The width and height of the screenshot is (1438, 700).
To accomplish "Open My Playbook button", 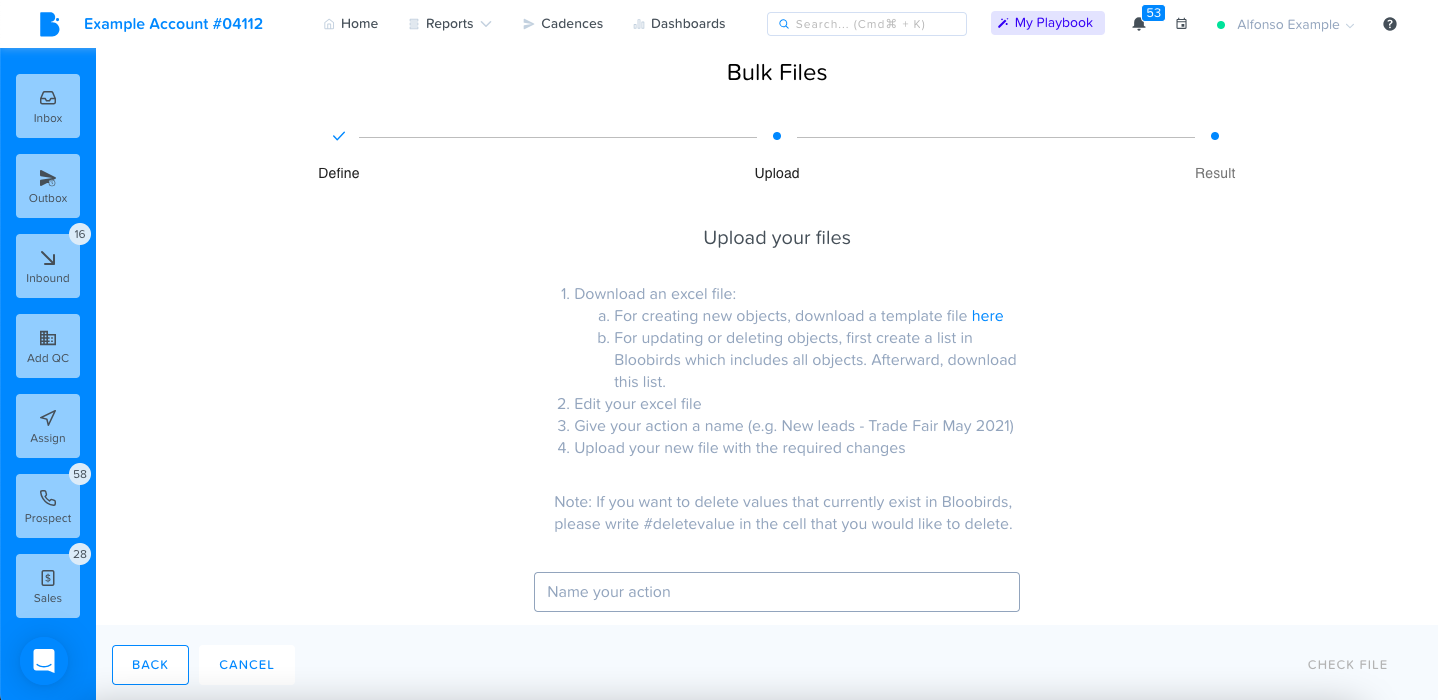I will coord(1047,23).
